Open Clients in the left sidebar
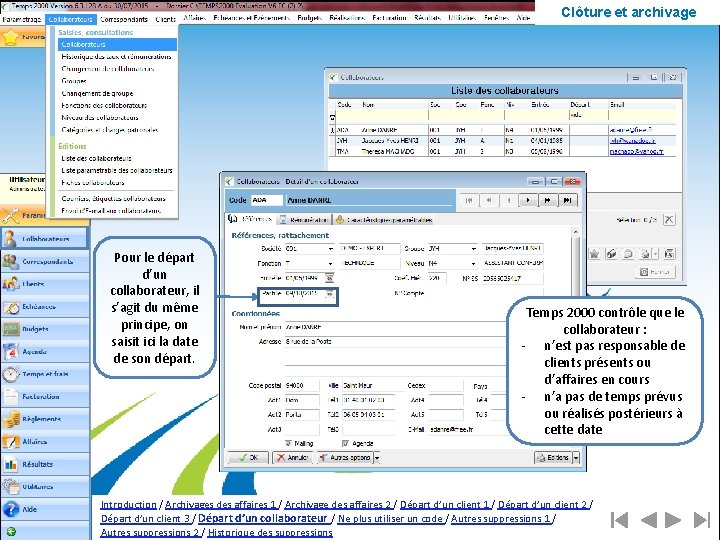The image size is (720, 540). pyautogui.click(x=45, y=284)
